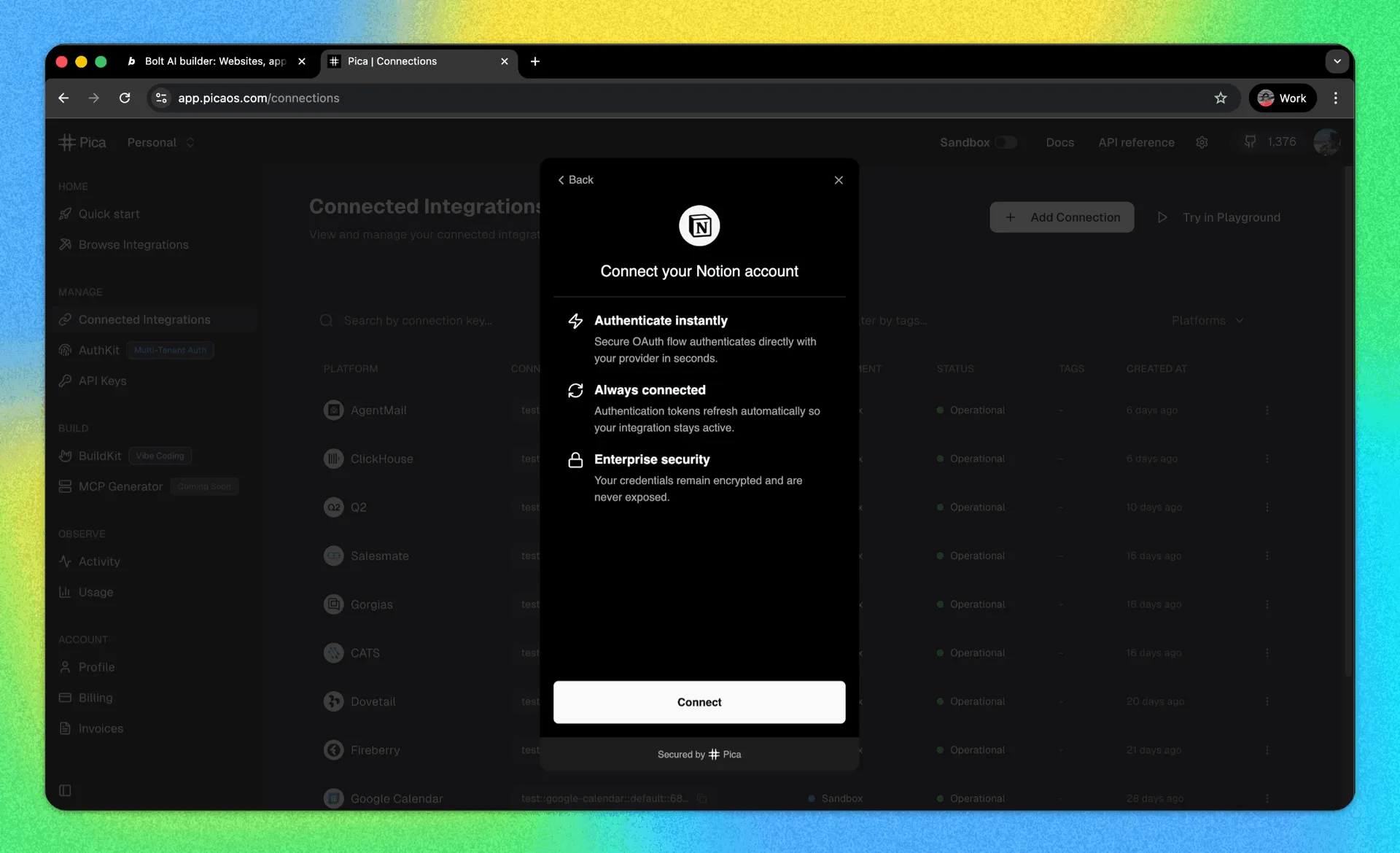Open the user avatar menu
The width and height of the screenshot is (1400, 853).
(x=1326, y=142)
